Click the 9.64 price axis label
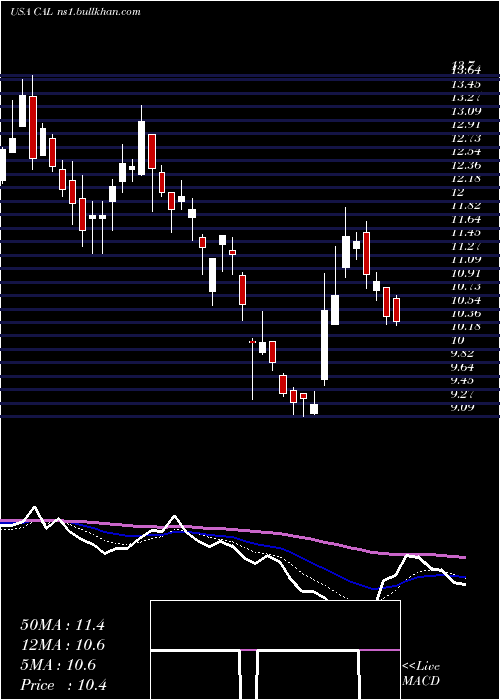The width and height of the screenshot is (500, 700). click(x=464, y=367)
